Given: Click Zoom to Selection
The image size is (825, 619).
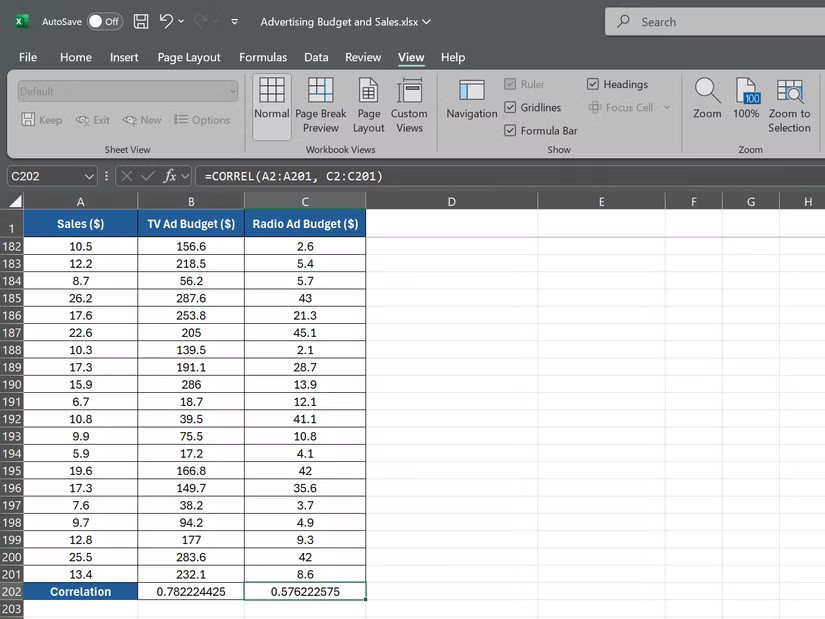Looking at the screenshot, I should pyautogui.click(x=789, y=104).
